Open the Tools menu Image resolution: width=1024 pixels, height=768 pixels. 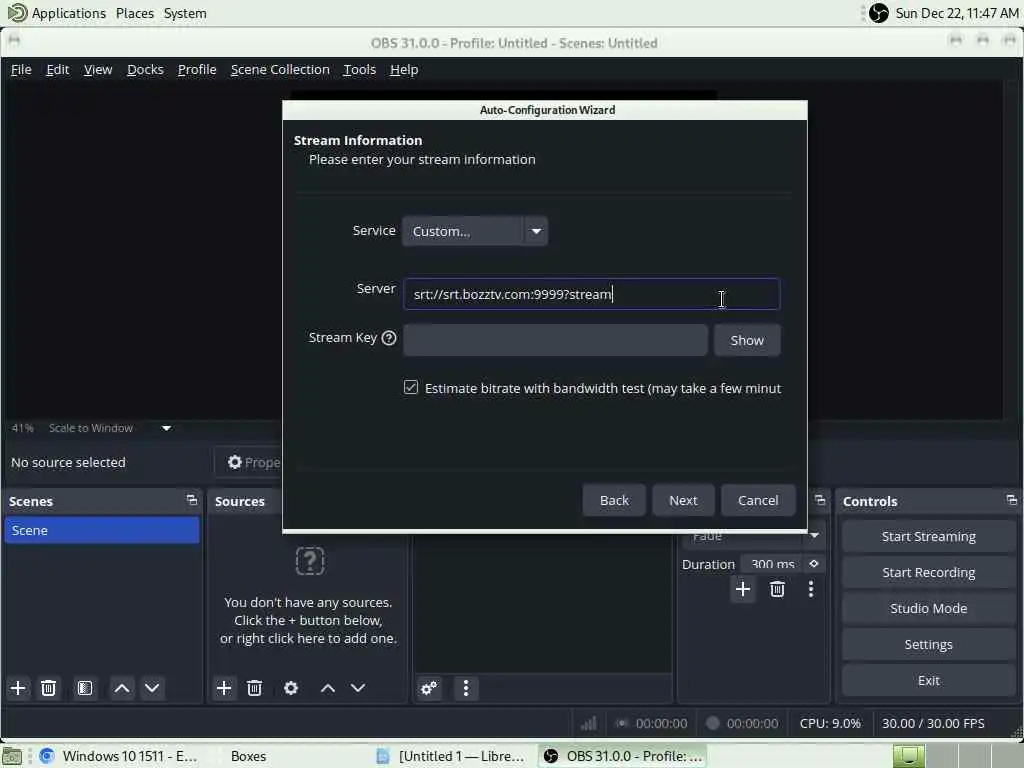click(359, 69)
